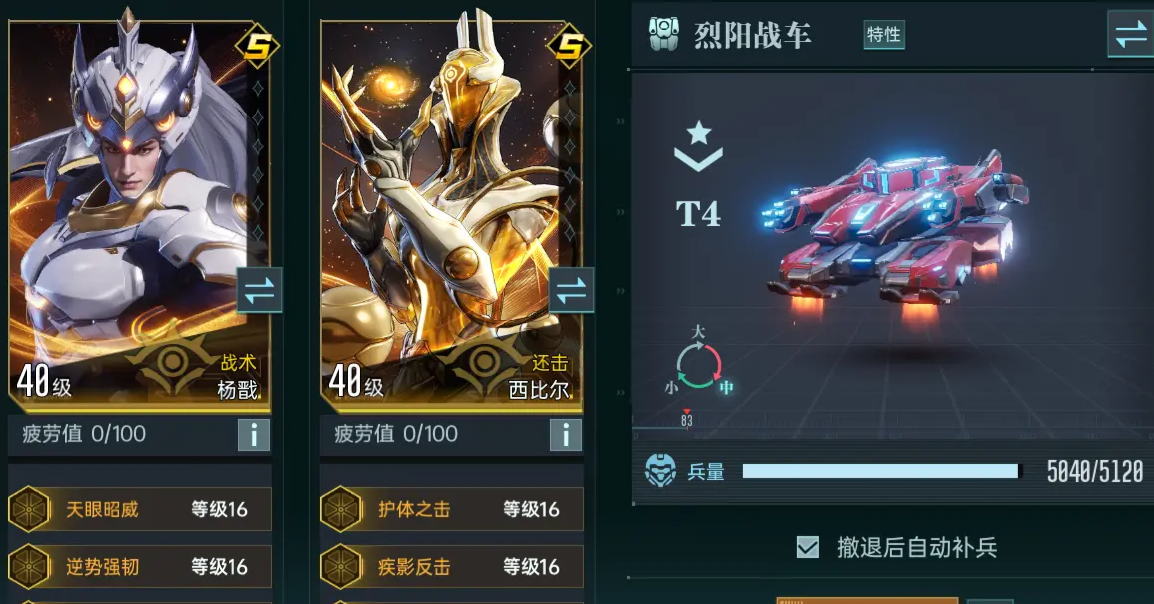The image size is (1154, 604).
Task: Click the red marker labeled 83
Action: [x=687, y=419]
